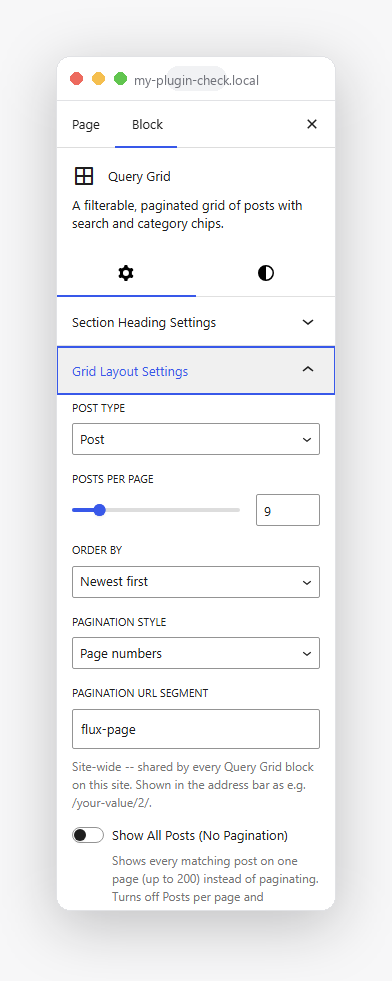Click the Posts Per Page number field
Viewport: 392px width, 981px height.
tap(288, 511)
